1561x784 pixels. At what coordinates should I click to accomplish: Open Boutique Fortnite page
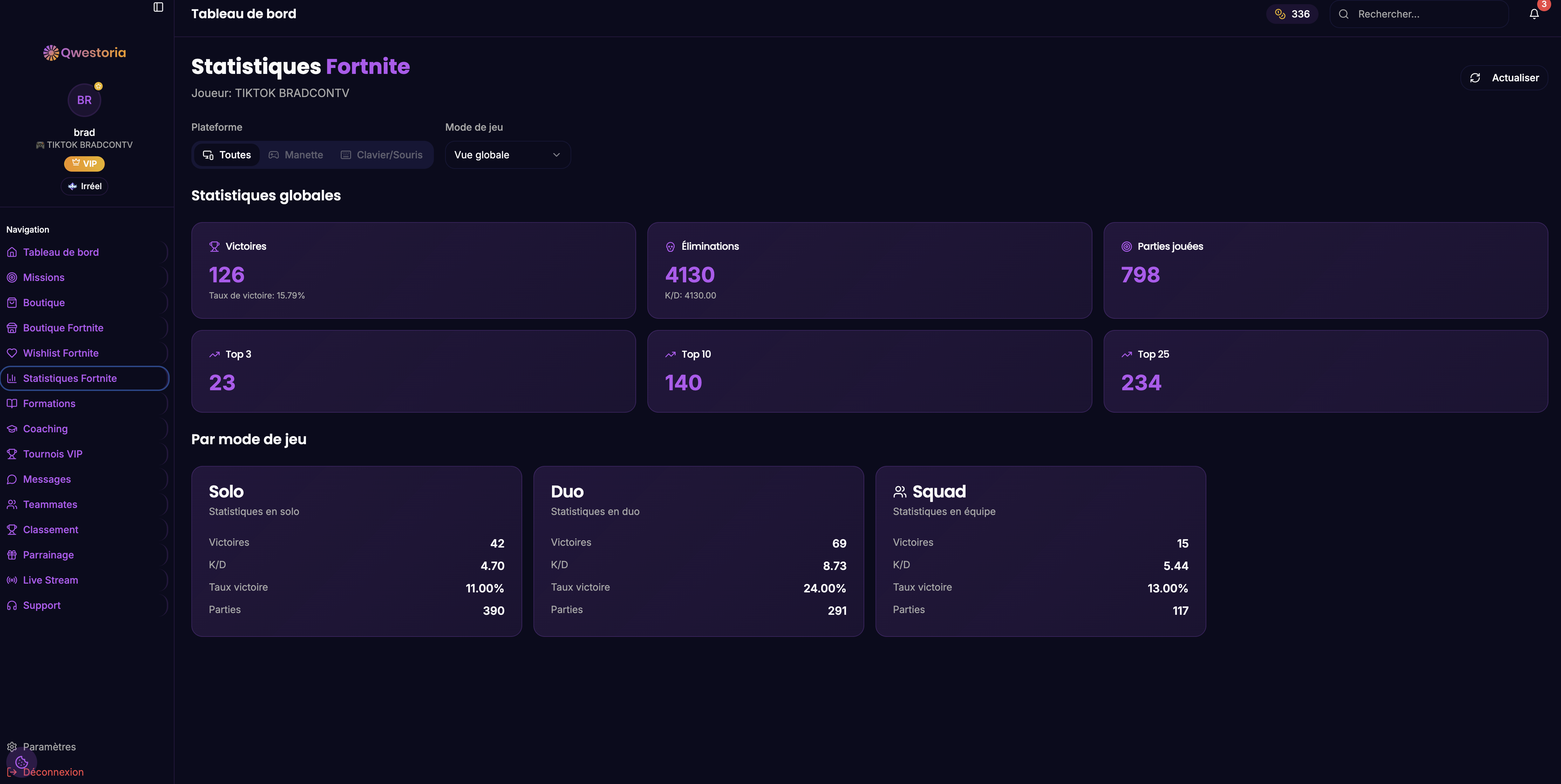(84, 328)
